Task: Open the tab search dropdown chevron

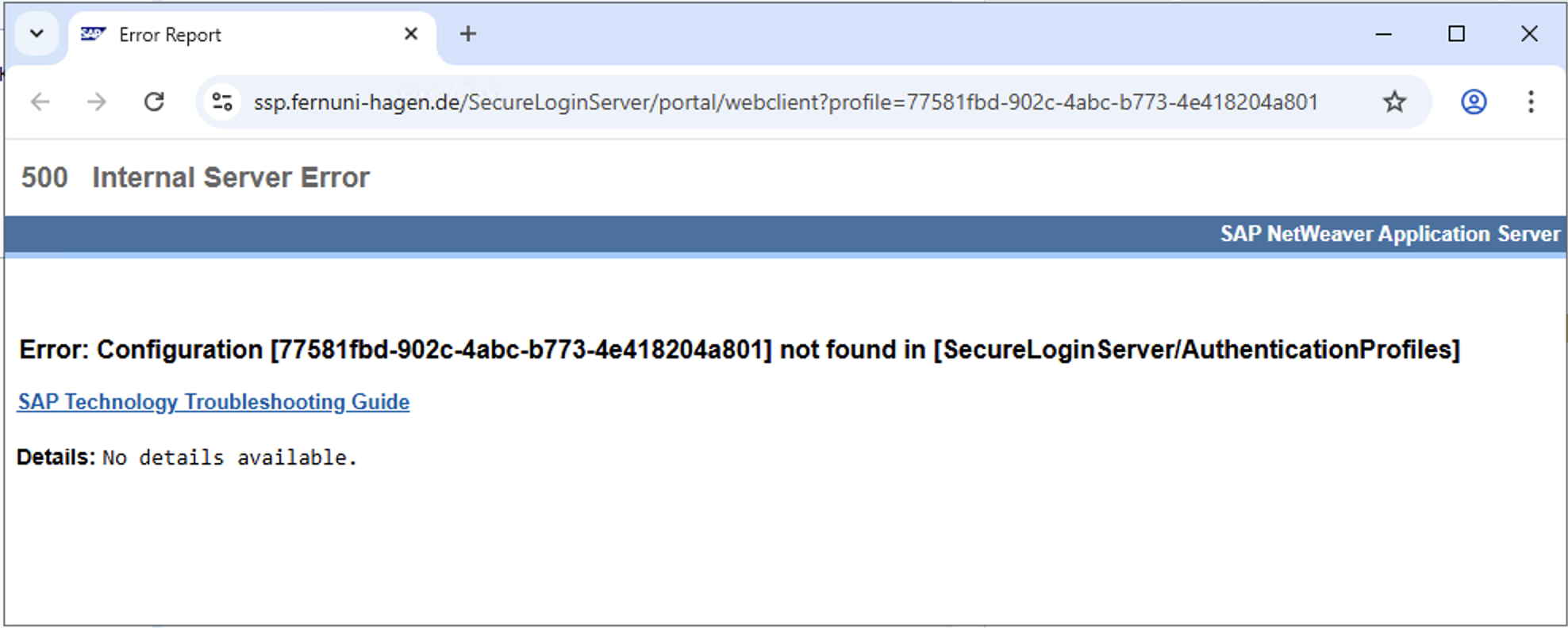Action: pyautogui.click(x=37, y=34)
